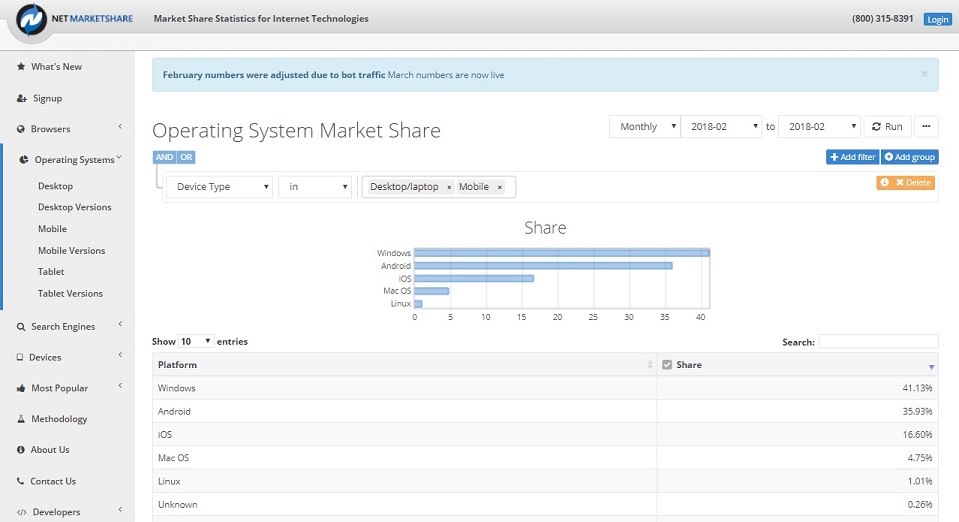Open the Desktop Versions submenu item
The height and width of the screenshot is (522, 959).
(x=75, y=207)
